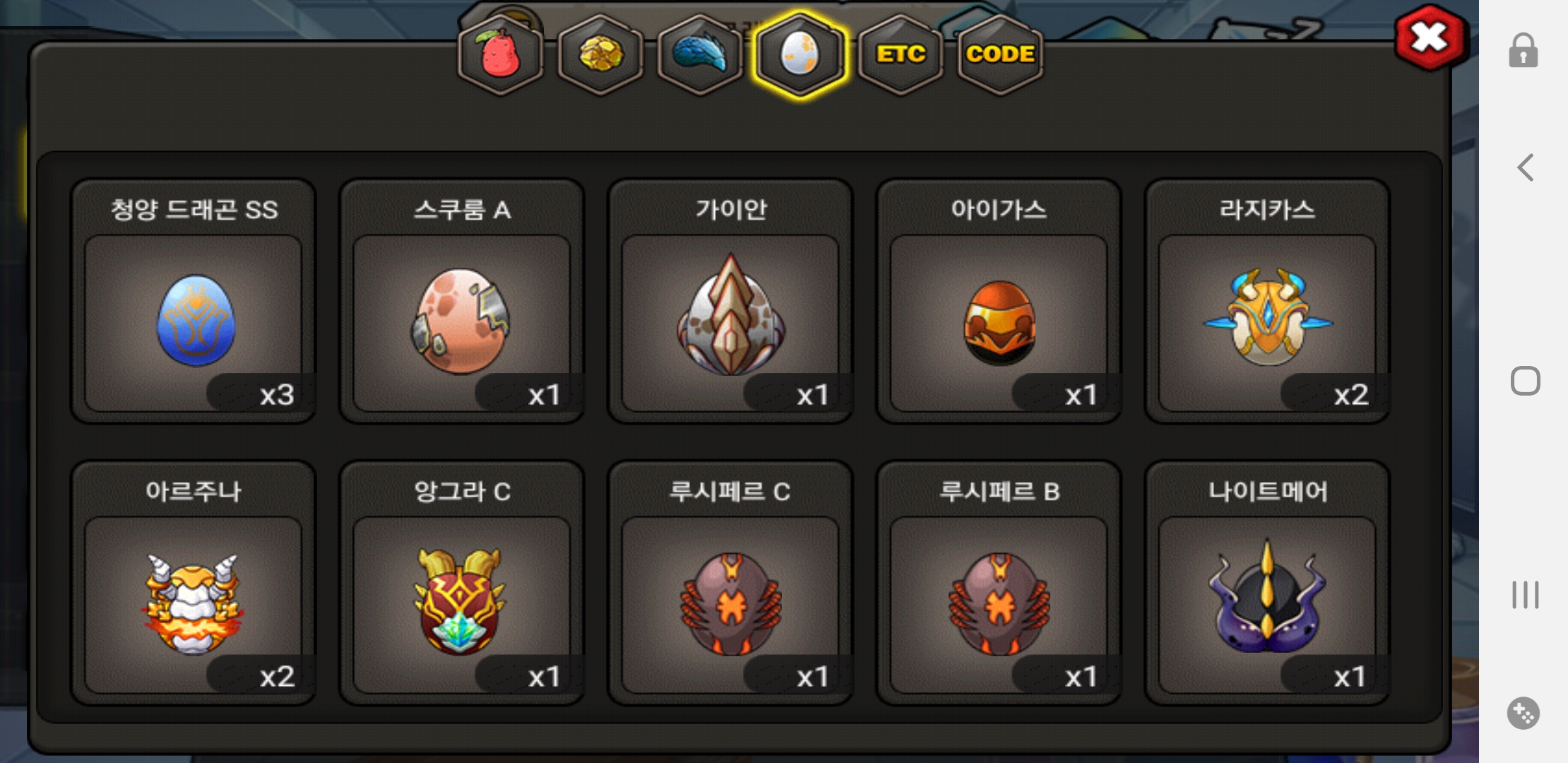1568x763 pixels.
Task: Tap the Android back arrow
Action: (x=1525, y=167)
